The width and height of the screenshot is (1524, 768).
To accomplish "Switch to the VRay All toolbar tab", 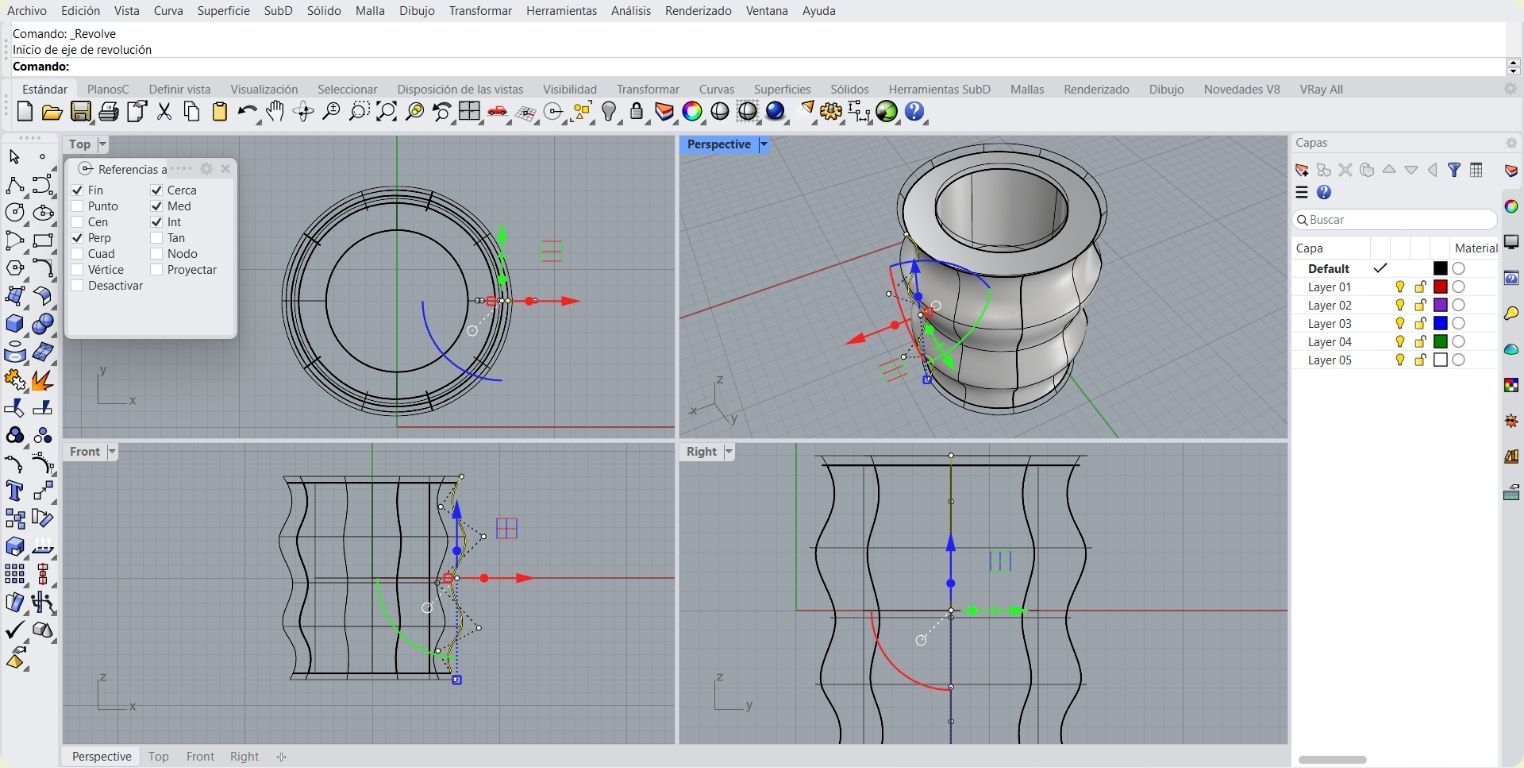I will 1321,89.
